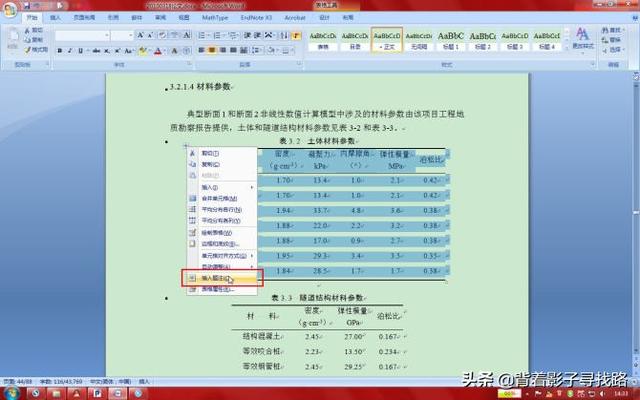Image resolution: width=640 pixels, height=400 pixels.
Task: Toggle Italic formatting in the ribbon
Action: click(x=70, y=51)
